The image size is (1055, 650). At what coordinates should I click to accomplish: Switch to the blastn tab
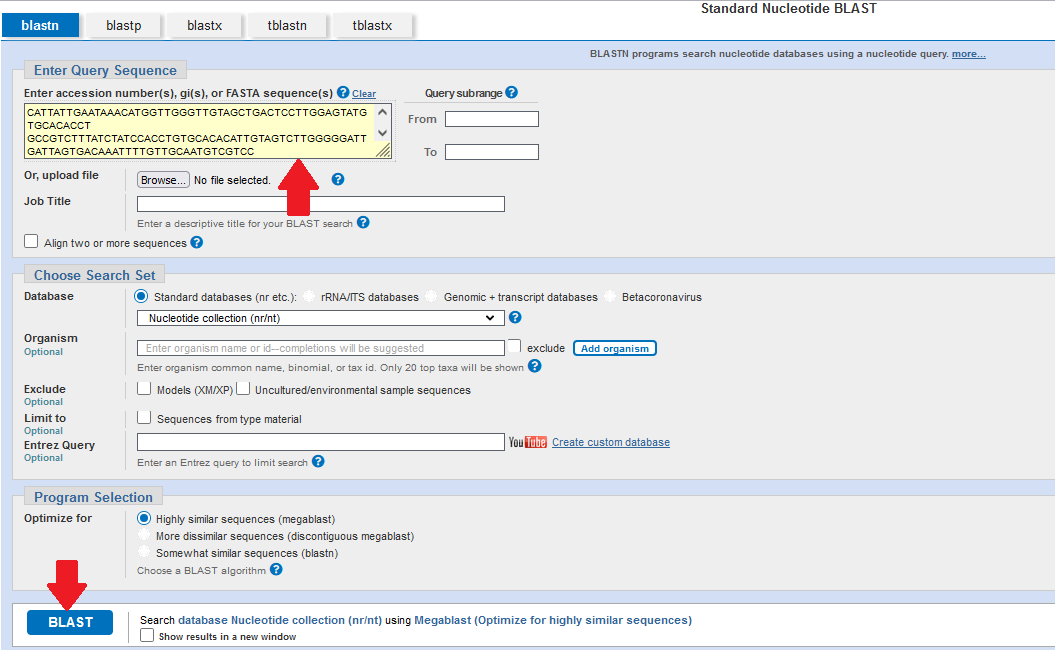pyautogui.click(x=40, y=26)
